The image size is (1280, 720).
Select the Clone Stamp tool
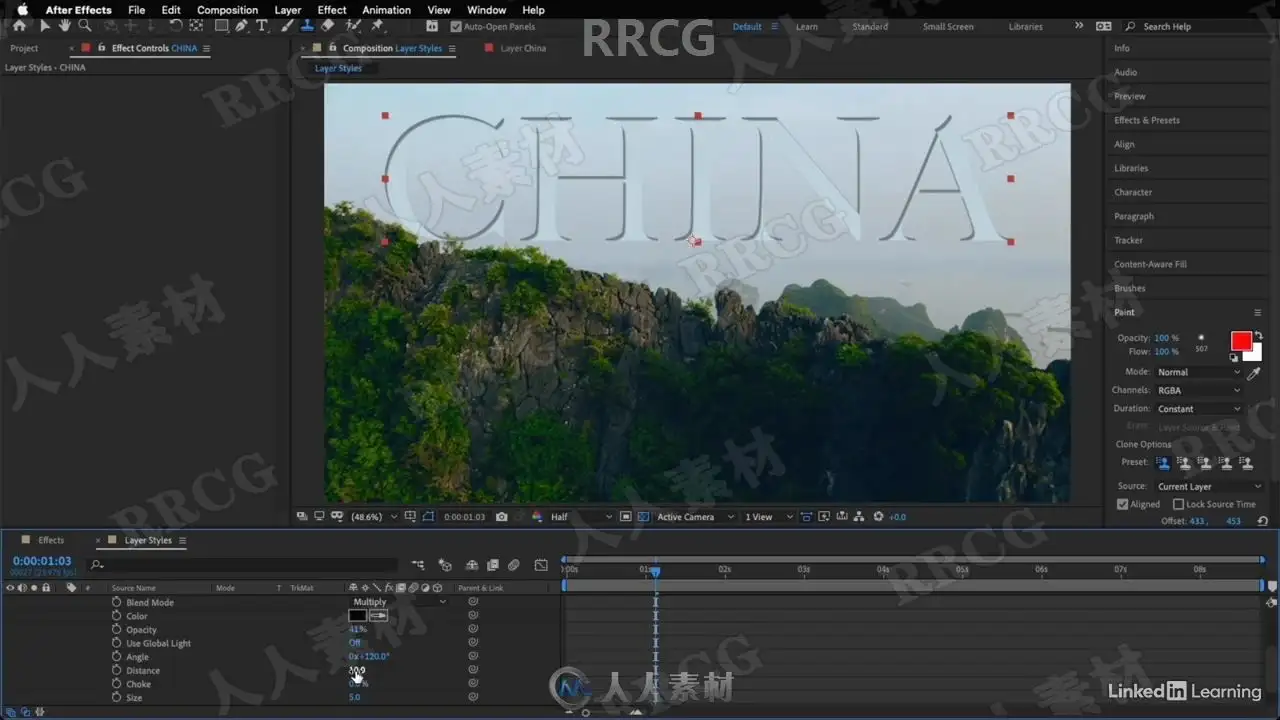point(308,26)
